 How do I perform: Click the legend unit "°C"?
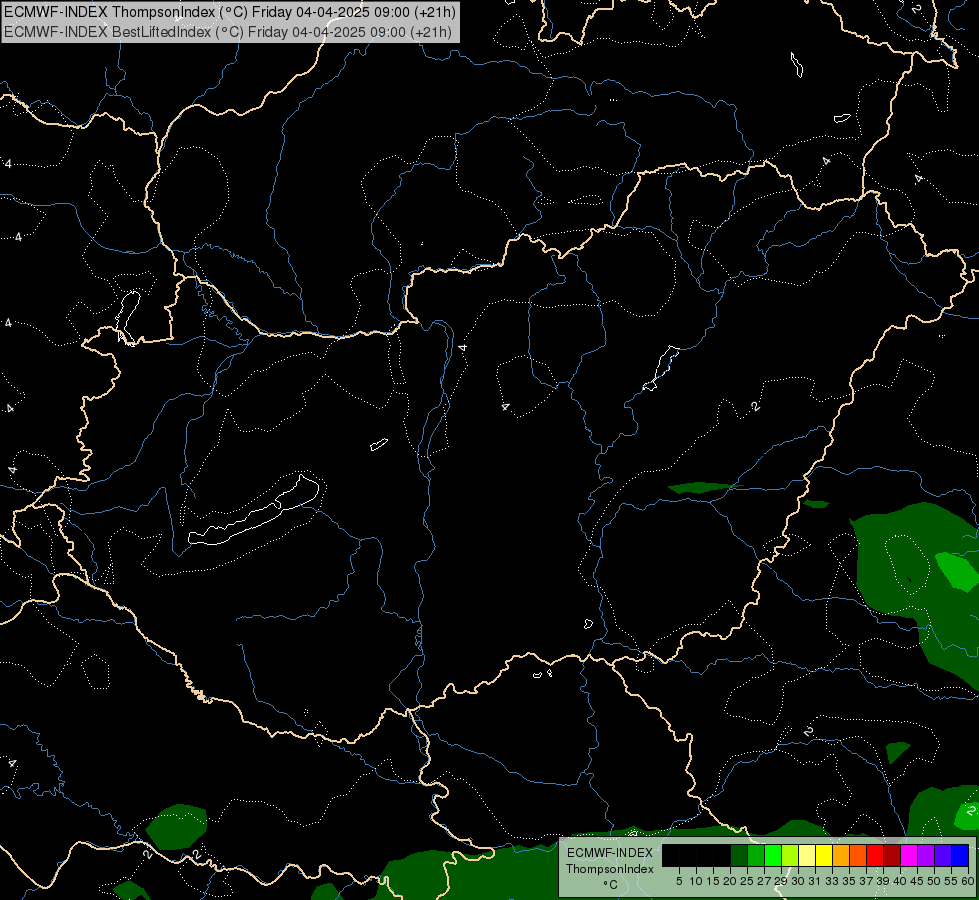610,884
